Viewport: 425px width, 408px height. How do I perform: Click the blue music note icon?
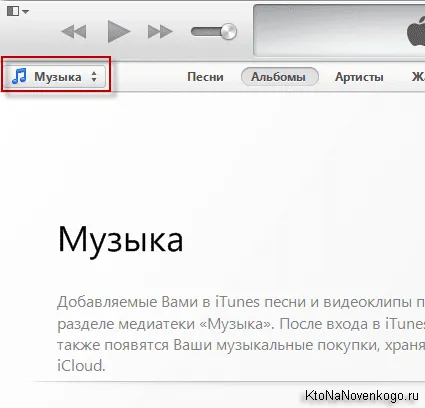(x=19, y=76)
